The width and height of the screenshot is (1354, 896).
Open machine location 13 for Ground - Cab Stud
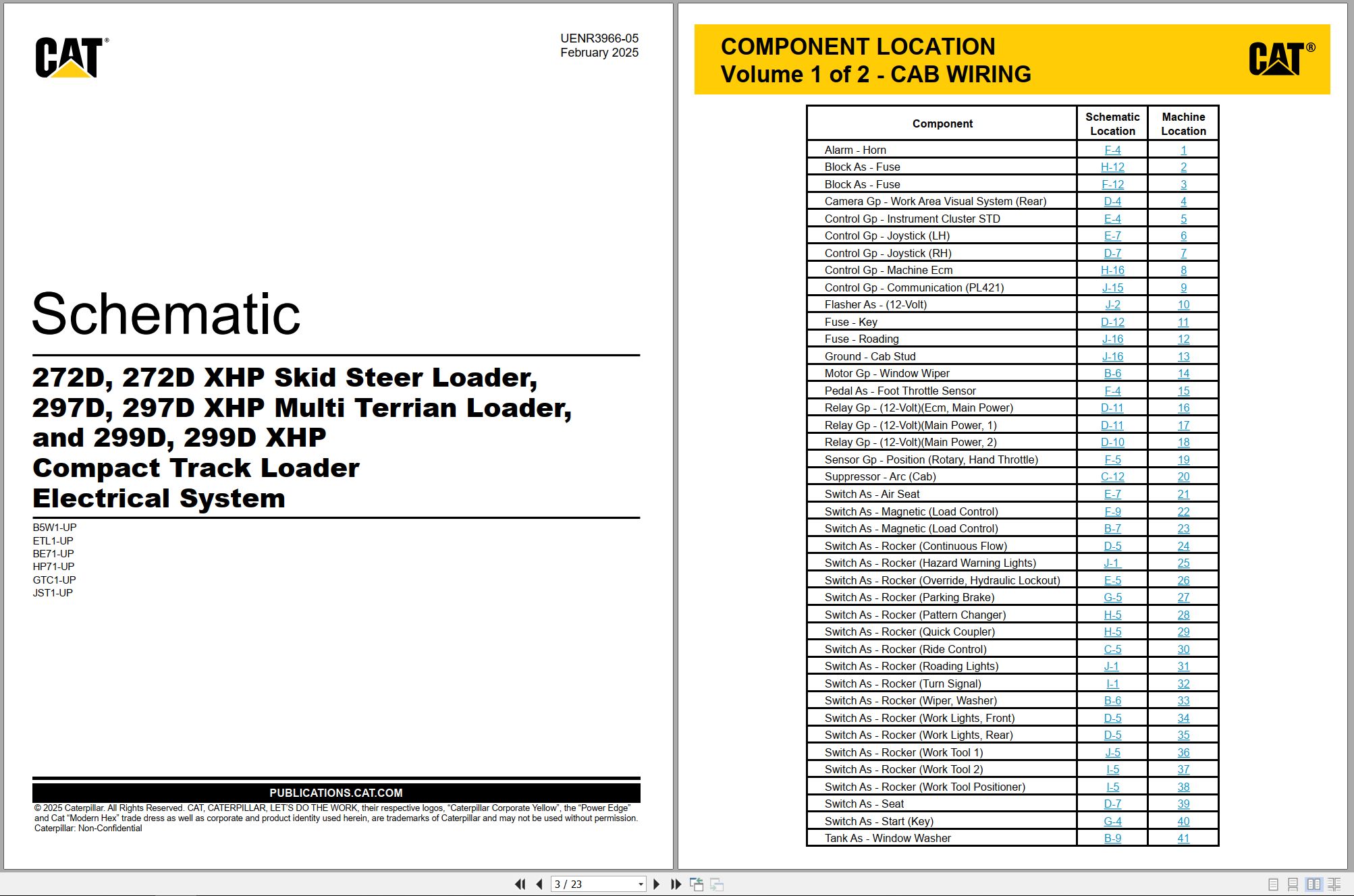pyautogui.click(x=1183, y=356)
